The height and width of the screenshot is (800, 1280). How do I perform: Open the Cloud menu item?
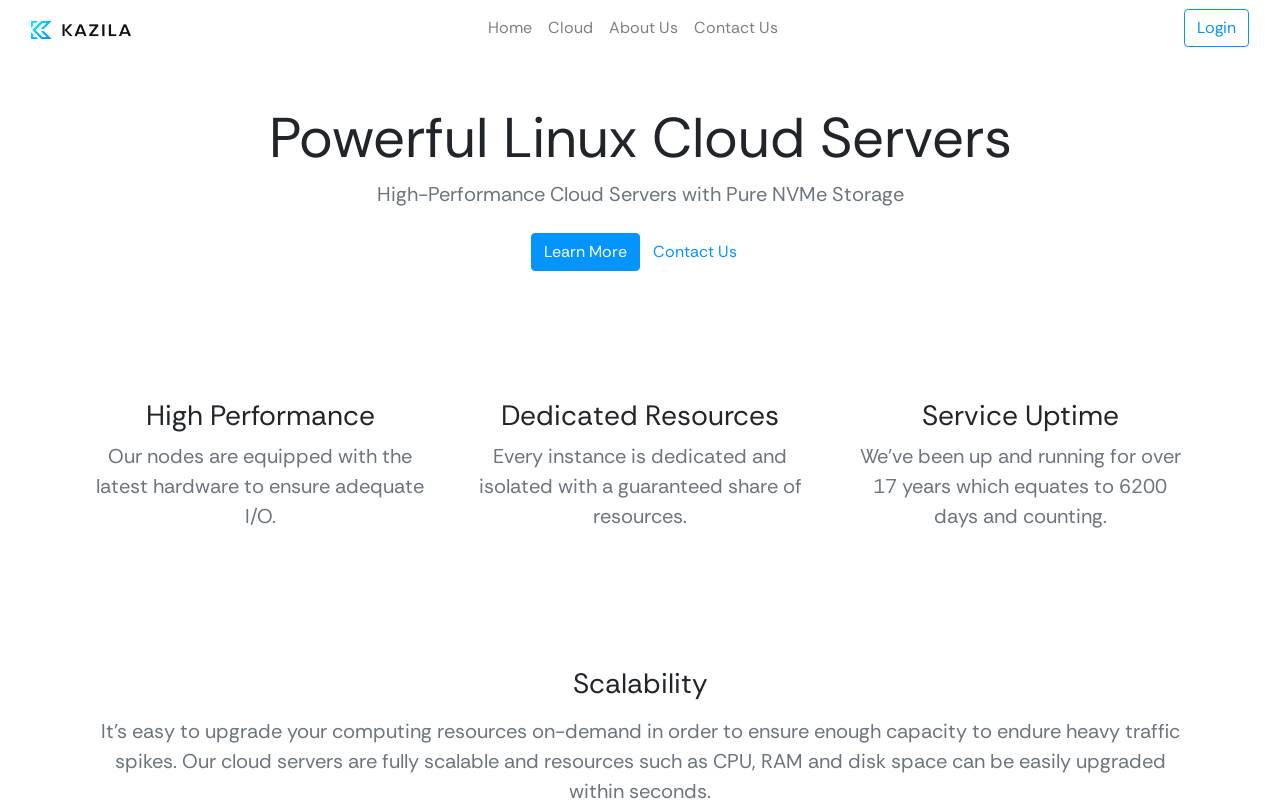point(570,28)
